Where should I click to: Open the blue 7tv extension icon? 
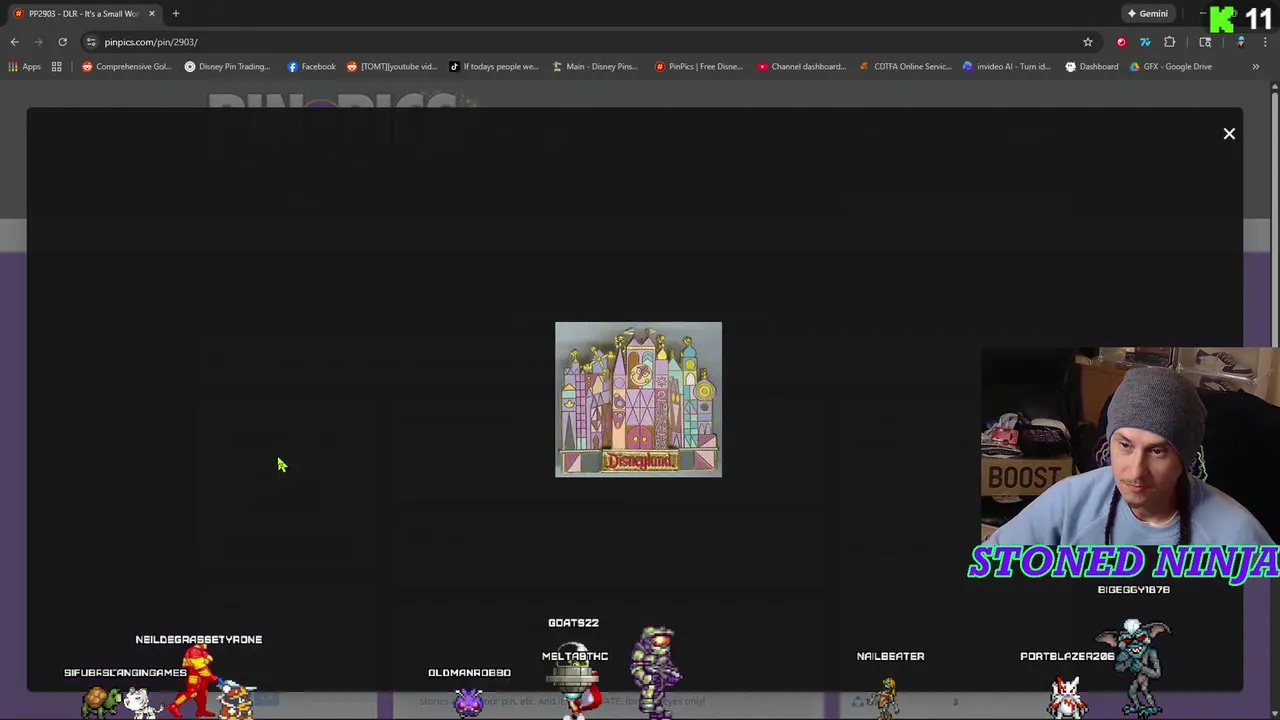point(1145,42)
